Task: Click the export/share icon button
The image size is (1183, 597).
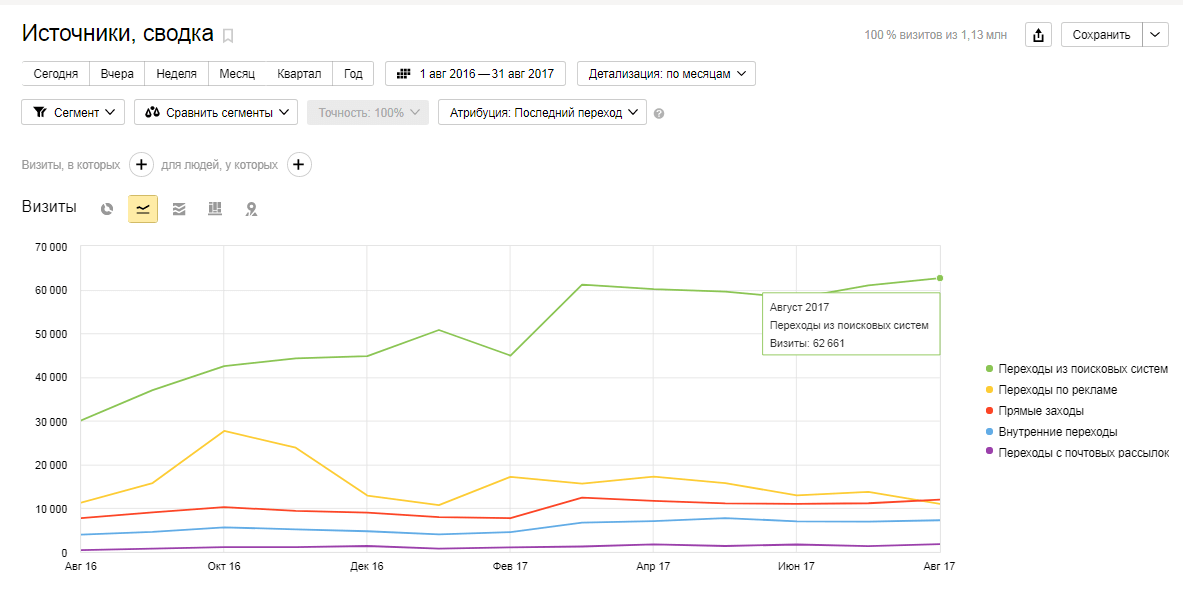Action: pos(1038,35)
